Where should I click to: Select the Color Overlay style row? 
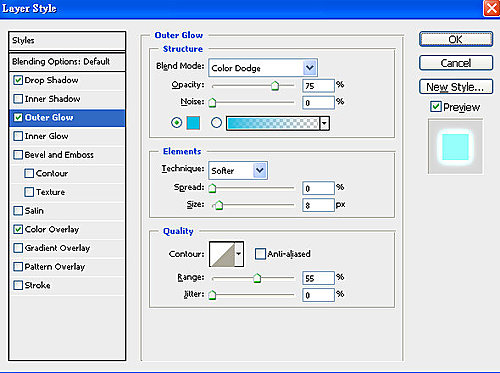pos(67,230)
